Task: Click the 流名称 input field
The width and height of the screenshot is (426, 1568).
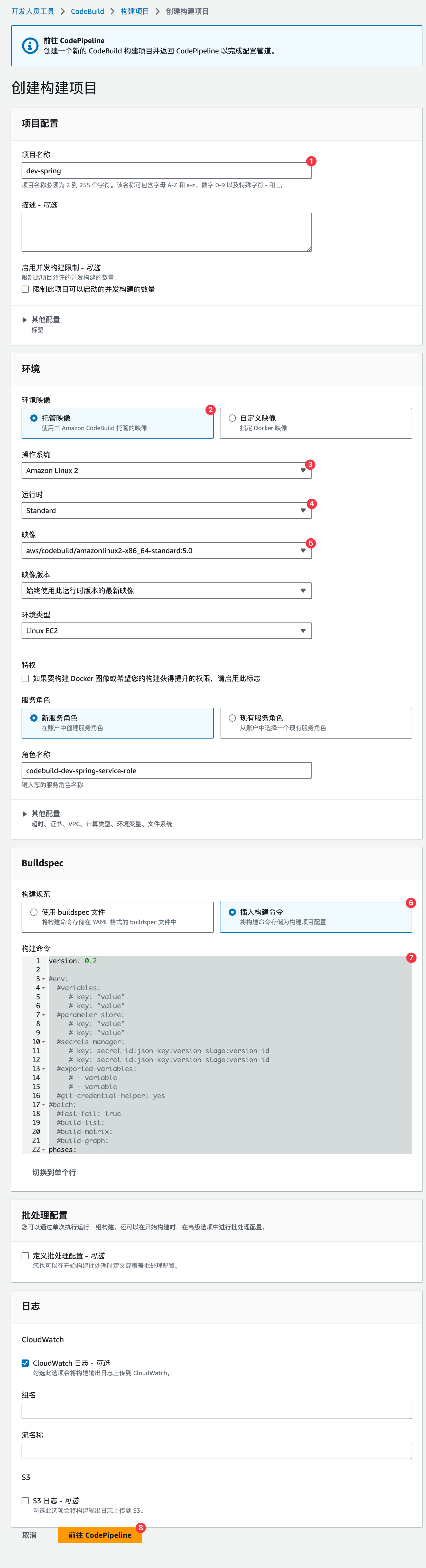Action: [x=216, y=1451]
